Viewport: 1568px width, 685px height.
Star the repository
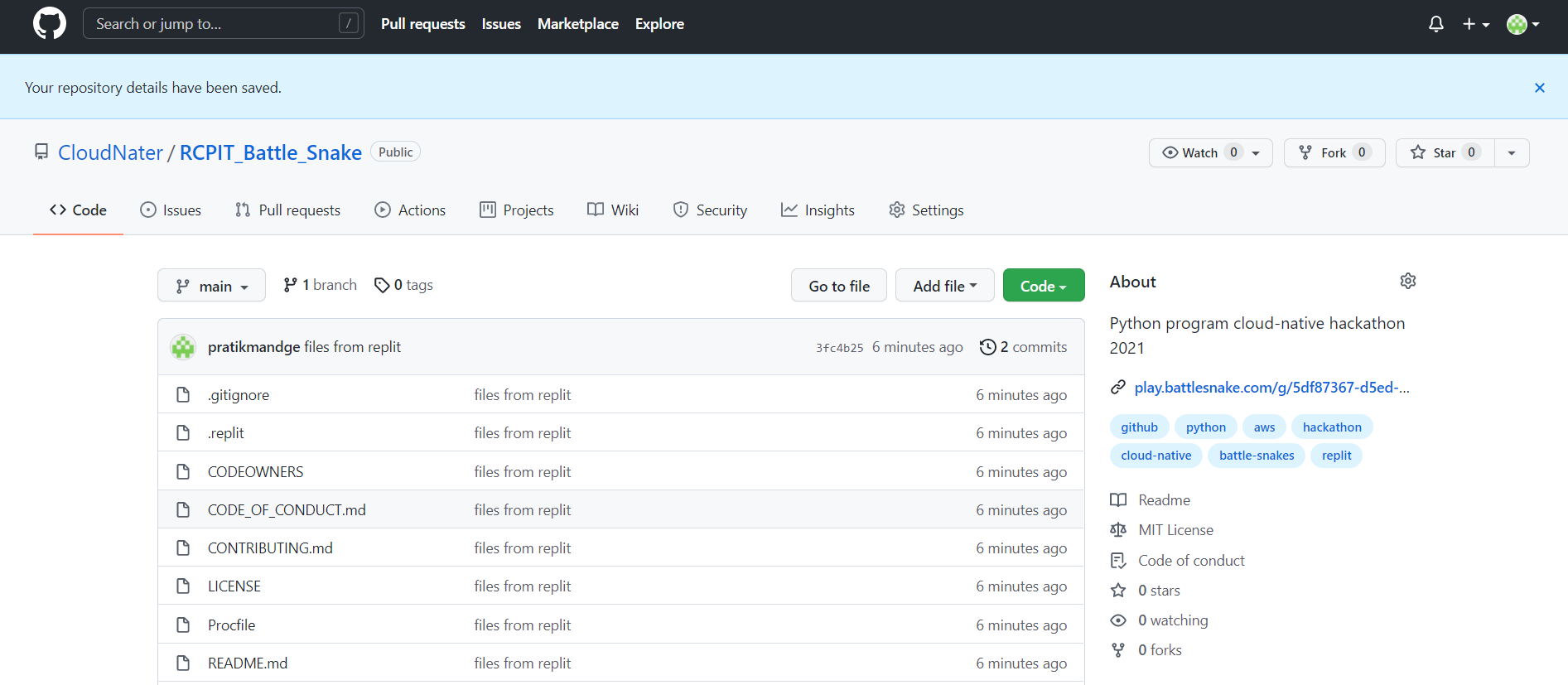click(1445, 152)
